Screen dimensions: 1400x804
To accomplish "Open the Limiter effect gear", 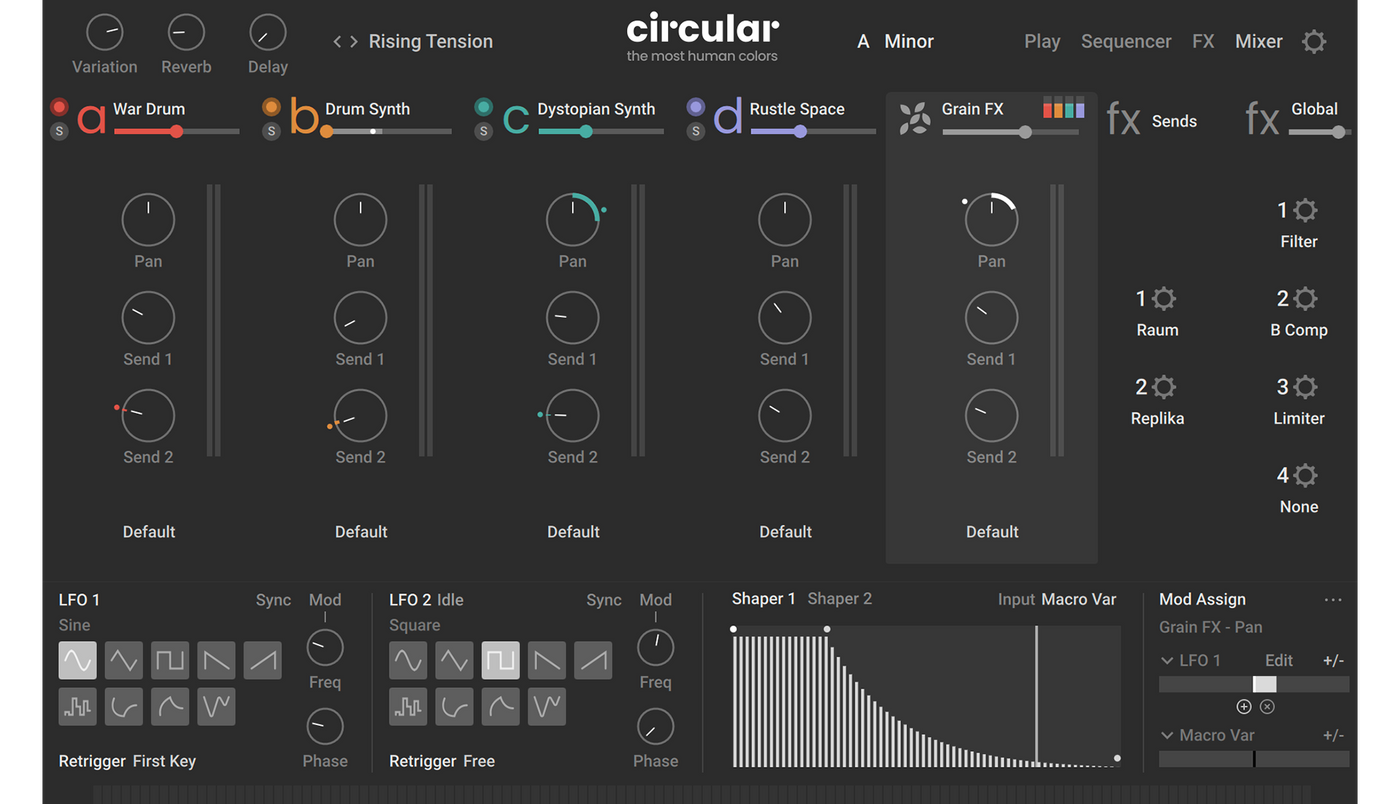I will click(1305, 387).
